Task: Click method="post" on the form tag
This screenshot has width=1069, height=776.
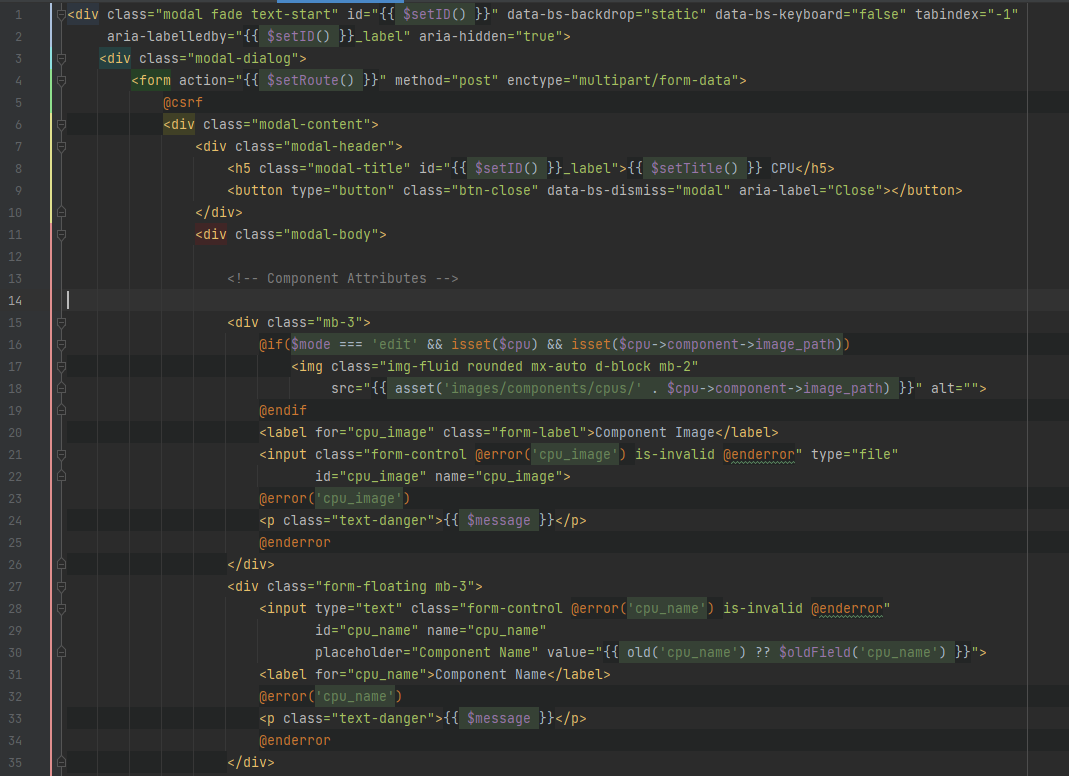Action: 447,80
